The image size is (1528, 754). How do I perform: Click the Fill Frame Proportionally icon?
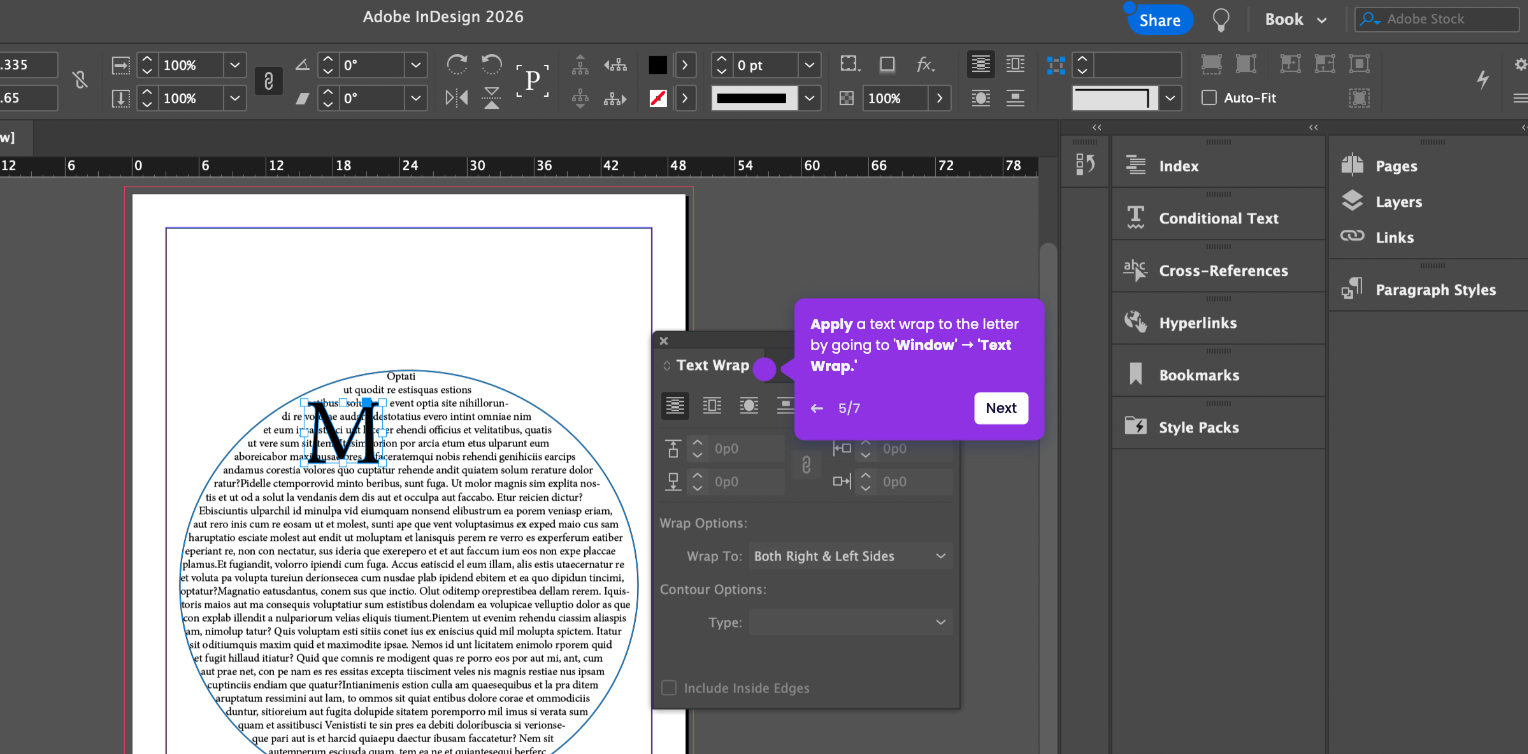(x=1211, y=64)
